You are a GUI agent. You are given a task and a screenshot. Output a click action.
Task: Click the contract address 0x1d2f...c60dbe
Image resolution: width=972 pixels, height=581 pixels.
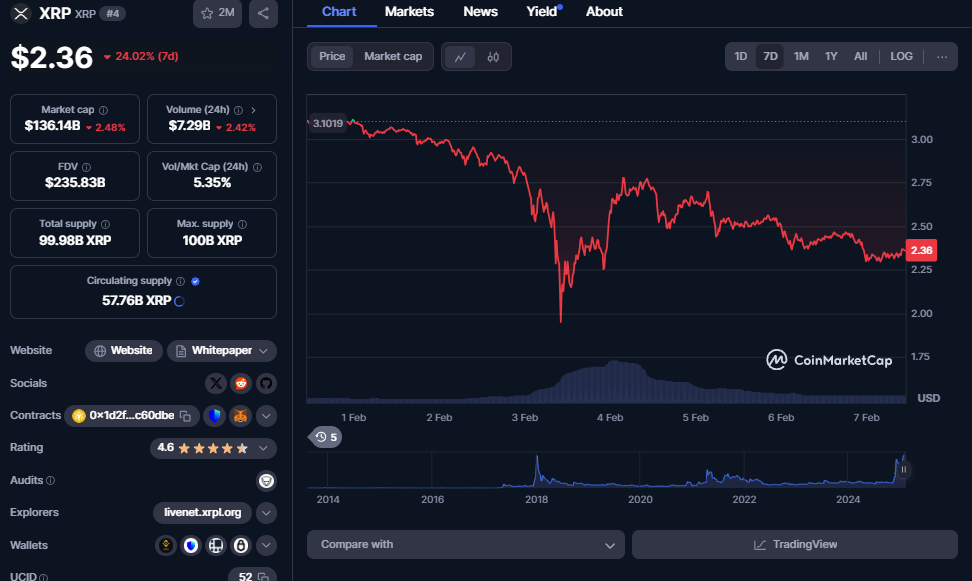(131, 415)
